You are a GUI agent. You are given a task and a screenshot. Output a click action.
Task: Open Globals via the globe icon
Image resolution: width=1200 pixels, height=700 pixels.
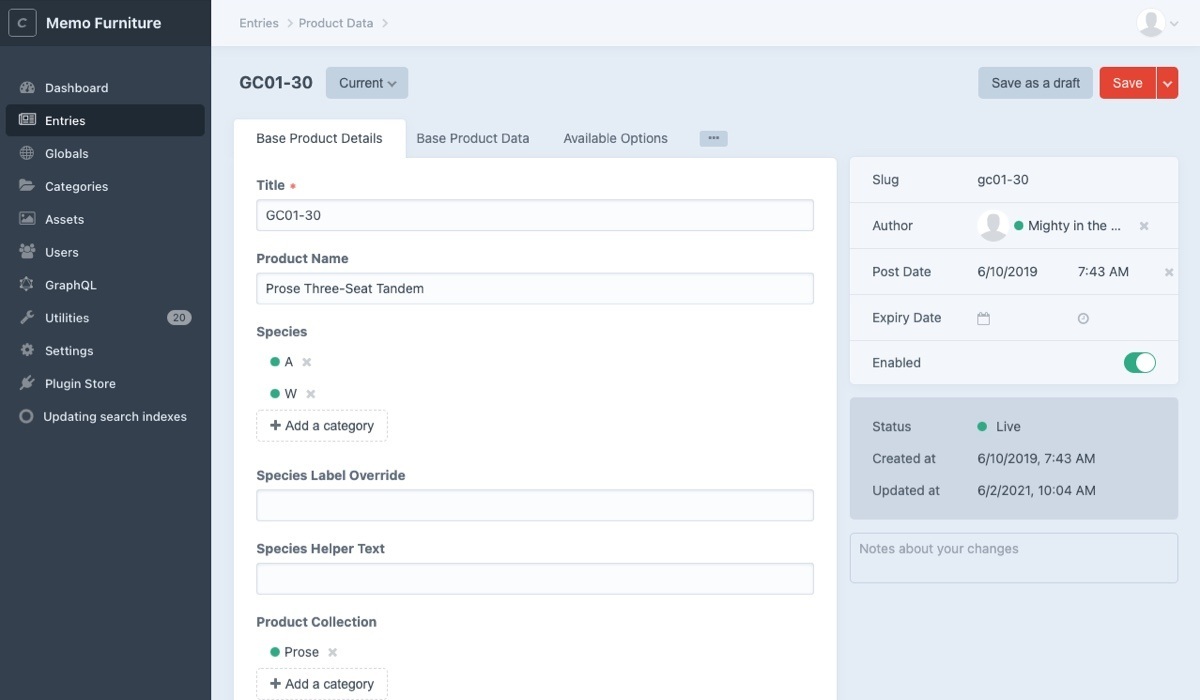27,154
